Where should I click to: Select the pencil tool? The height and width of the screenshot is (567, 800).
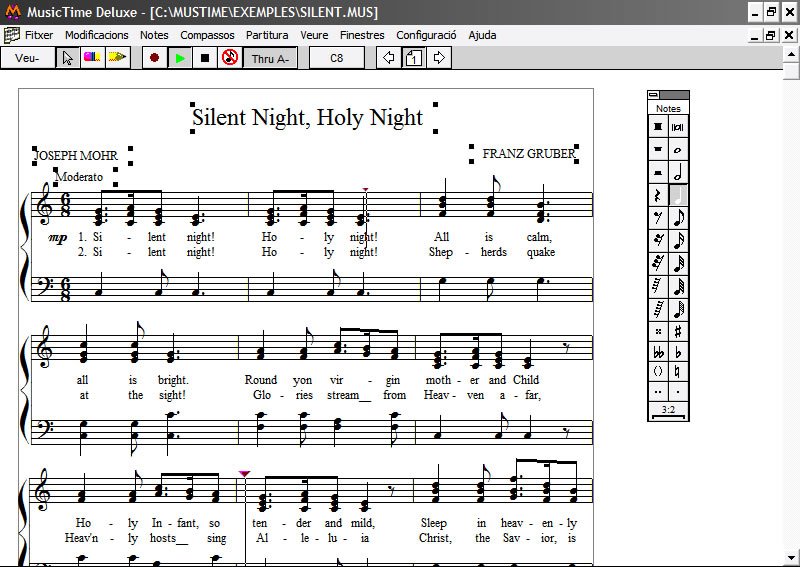117,58
